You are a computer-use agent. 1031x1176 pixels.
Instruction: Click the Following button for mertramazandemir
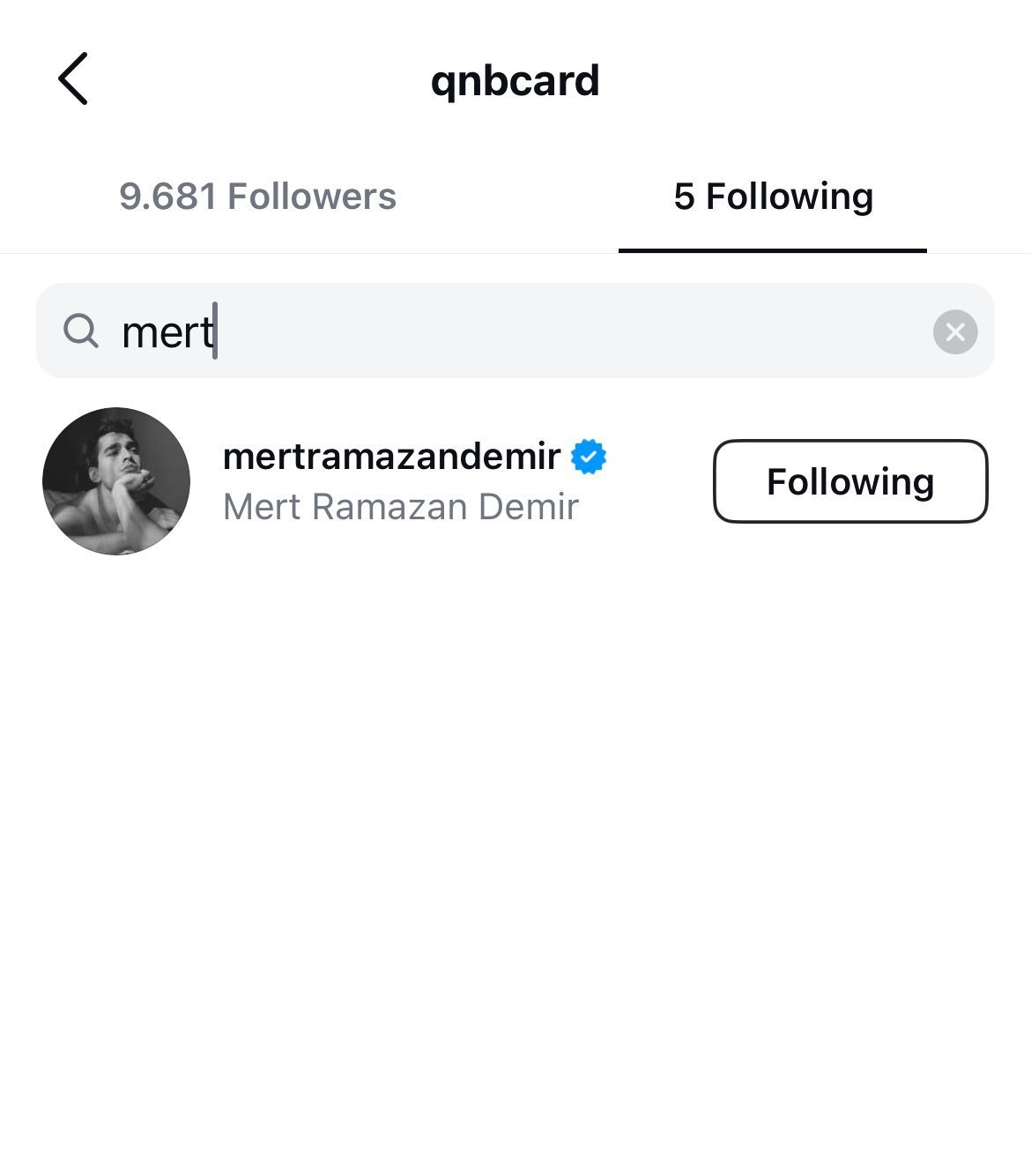click(x=849, y=481)
